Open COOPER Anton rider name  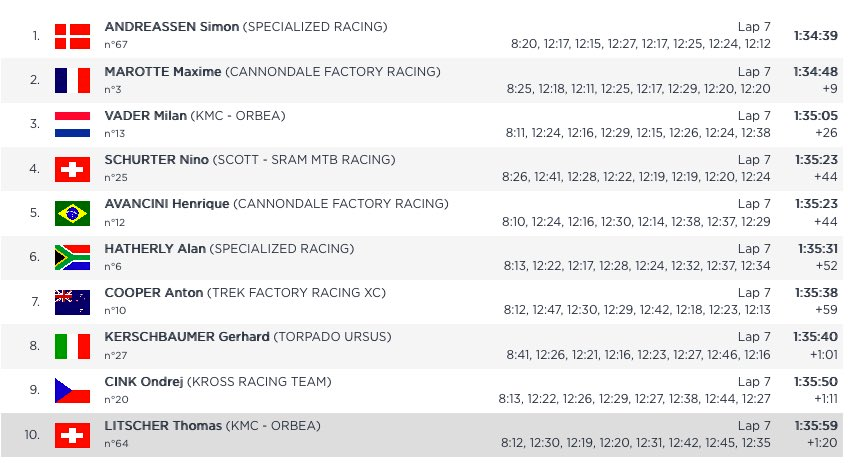(154, 293)
